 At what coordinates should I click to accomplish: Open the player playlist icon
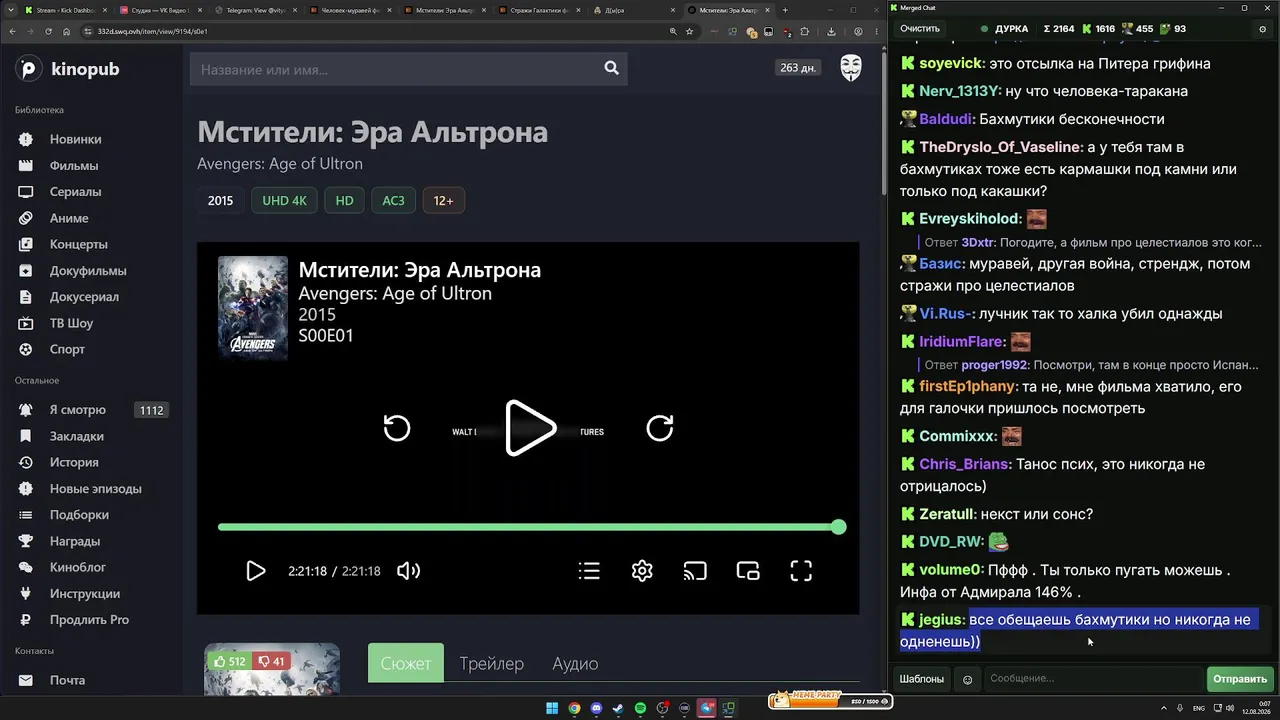click(589, 571)
